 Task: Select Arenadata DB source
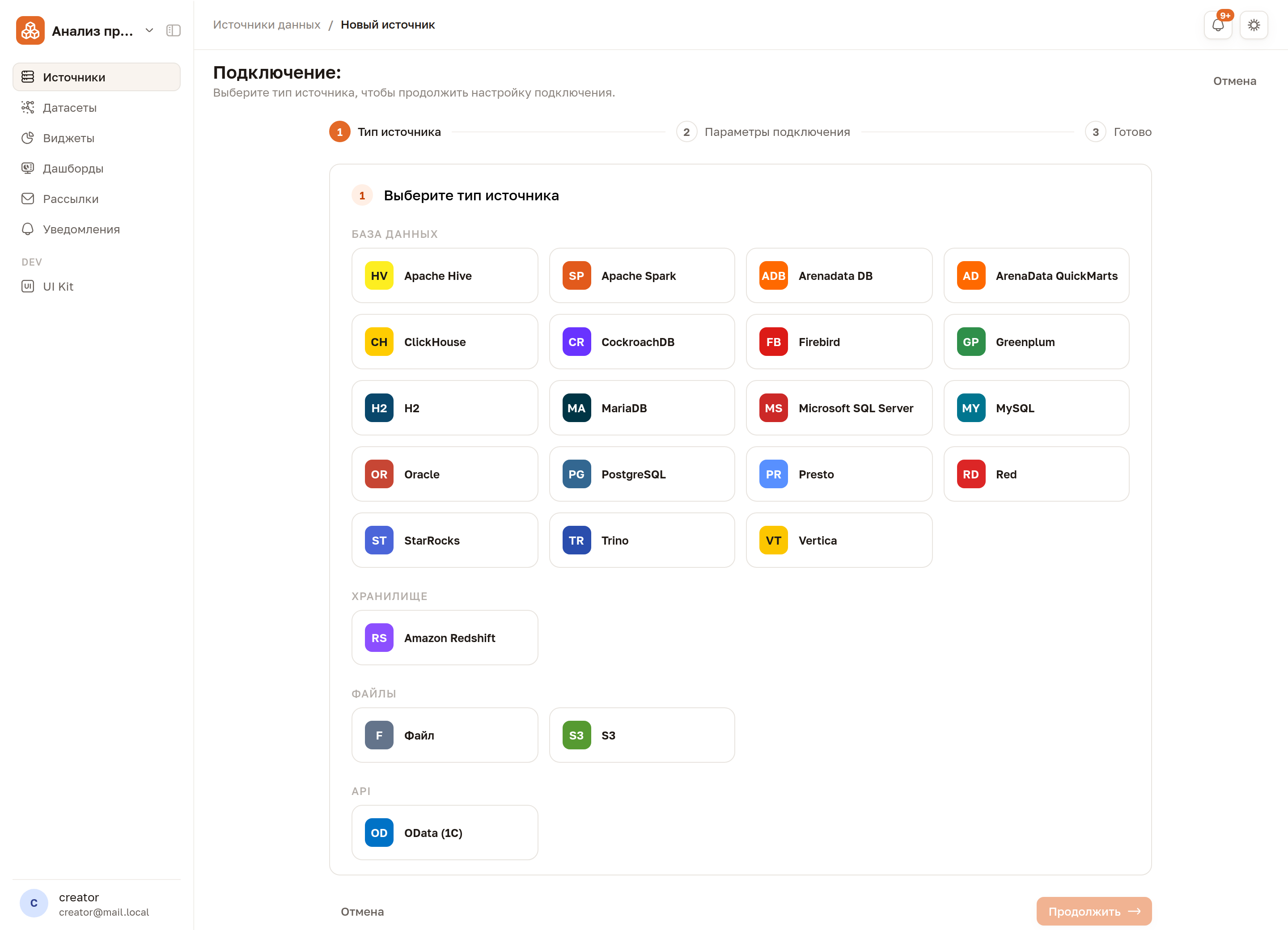pos(839,275)
